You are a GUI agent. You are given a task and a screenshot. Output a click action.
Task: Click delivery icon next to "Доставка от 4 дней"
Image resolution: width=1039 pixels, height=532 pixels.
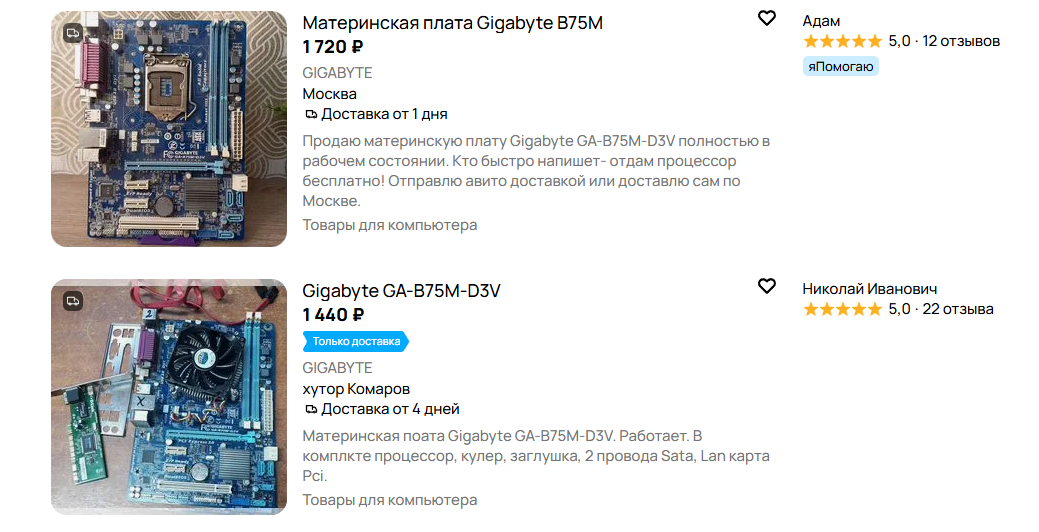pyautogui.click(x=311, y=409)
